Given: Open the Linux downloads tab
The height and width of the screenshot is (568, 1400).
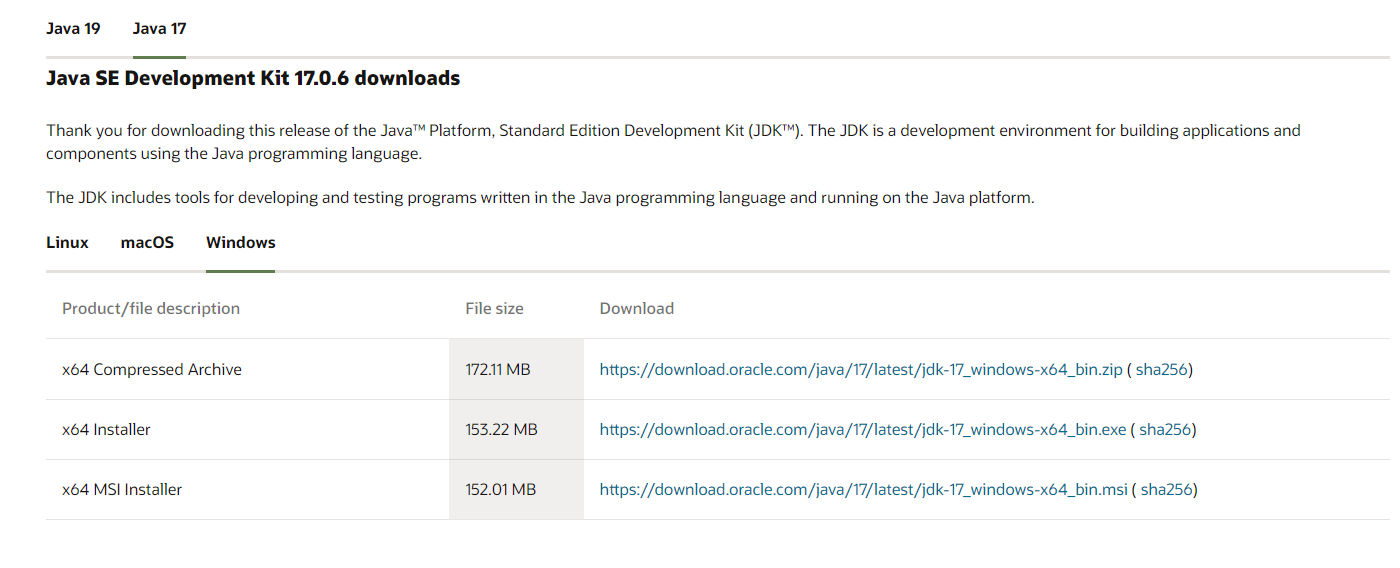Looking at the screenshot, I should pyautogui.click(x=67, y=242).
